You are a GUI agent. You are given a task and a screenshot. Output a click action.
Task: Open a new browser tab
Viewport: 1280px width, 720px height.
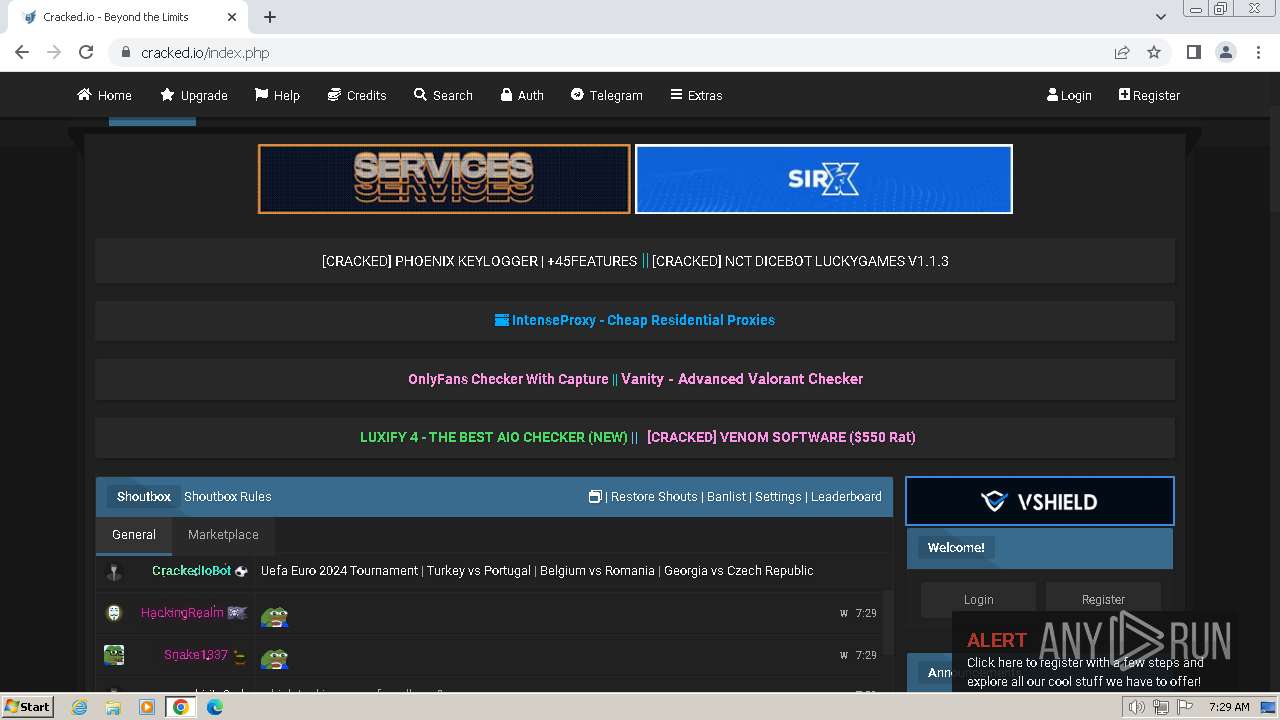click(270, 17)
